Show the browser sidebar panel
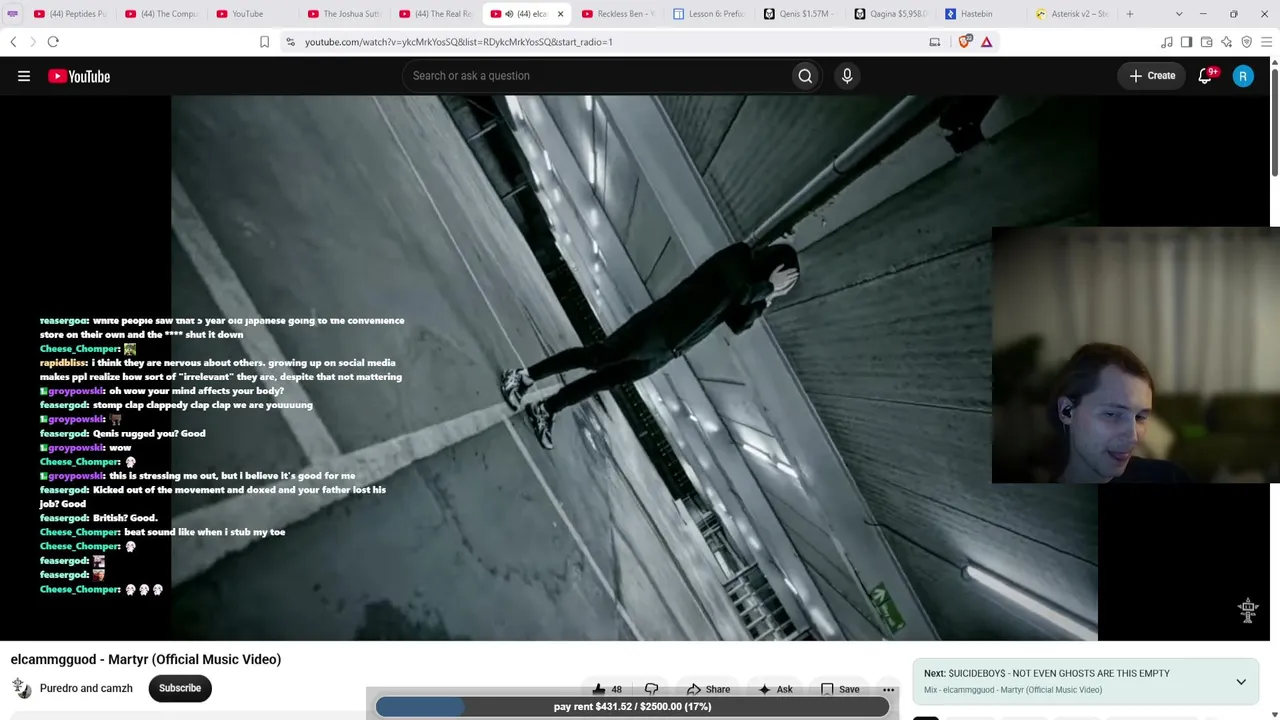This screenshot has height=720, width=1280. 1187,42
